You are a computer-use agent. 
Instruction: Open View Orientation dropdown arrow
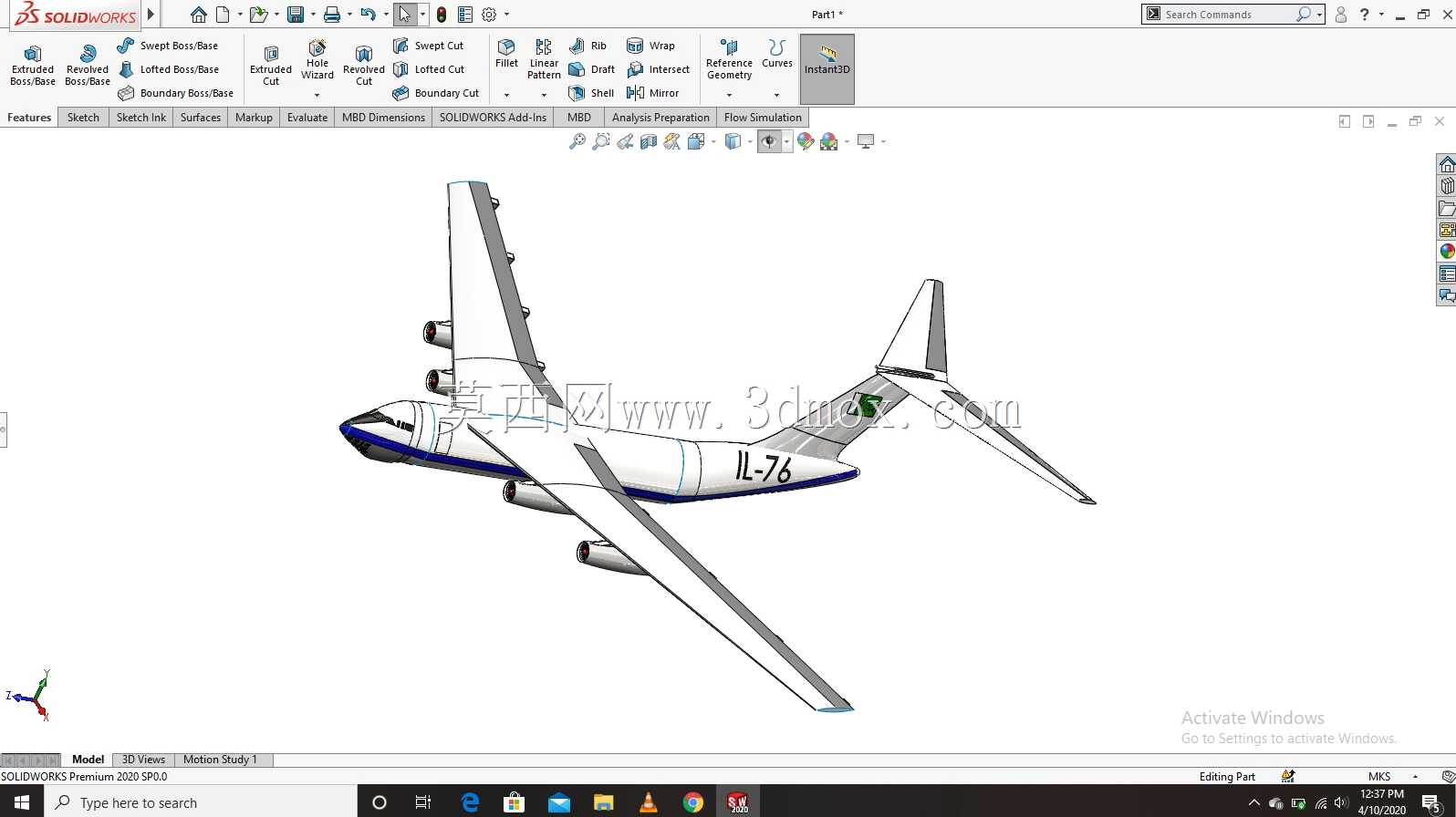(x=713, y=141)
